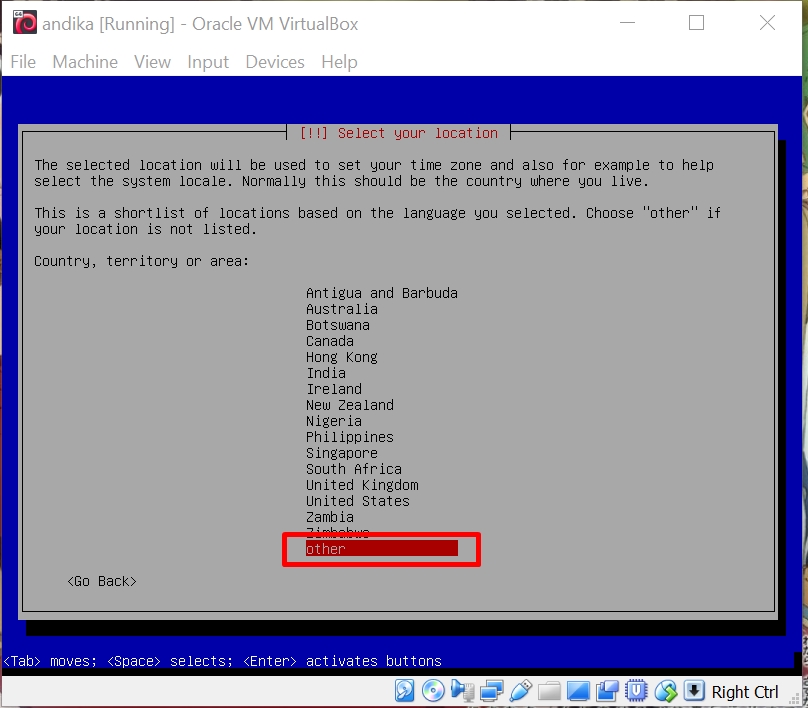Open the Input menu
The height and width of the screenshot is (708, 808).
[x=208, y=62]
